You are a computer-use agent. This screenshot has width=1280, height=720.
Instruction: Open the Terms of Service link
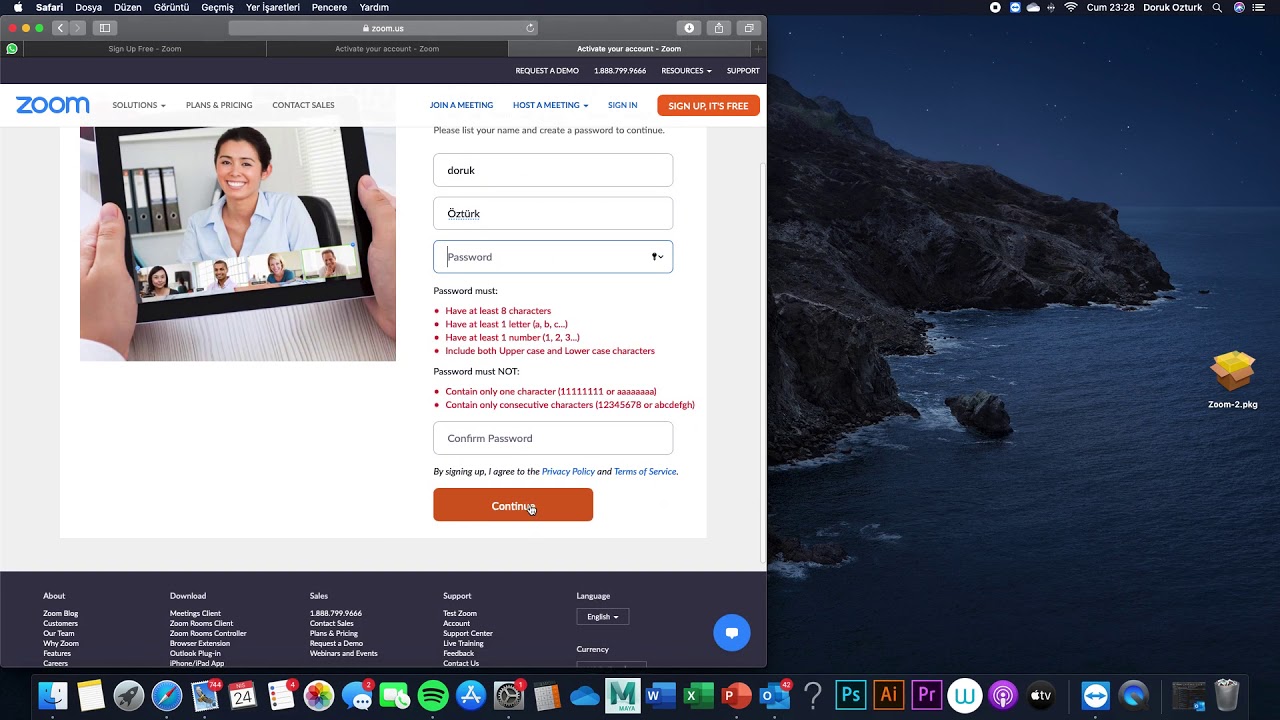click(645, 471)
